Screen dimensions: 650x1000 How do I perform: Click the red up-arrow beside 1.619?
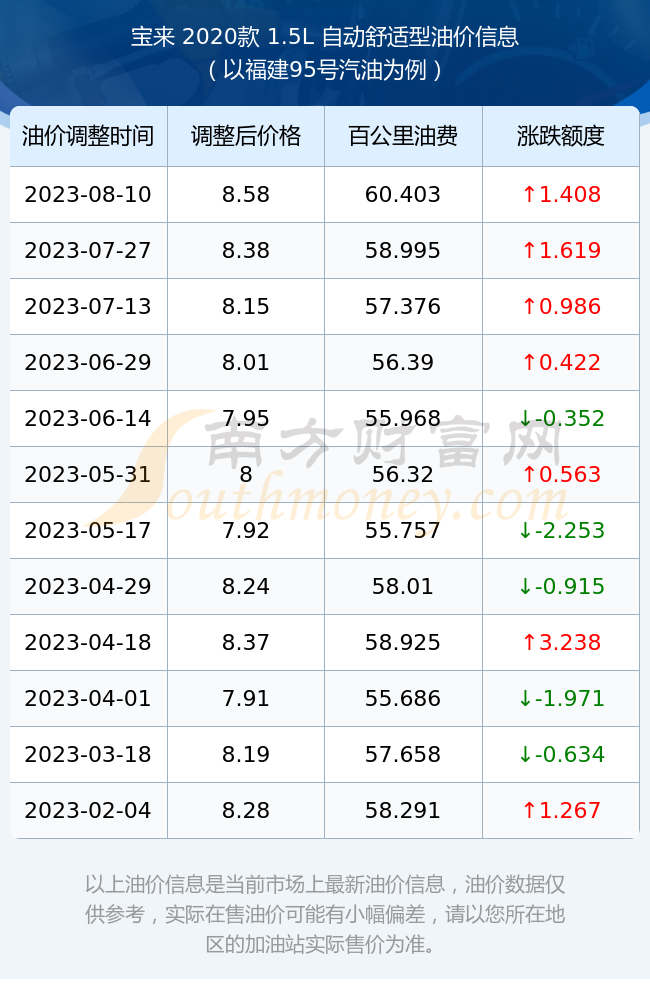[x=529, y=250]
